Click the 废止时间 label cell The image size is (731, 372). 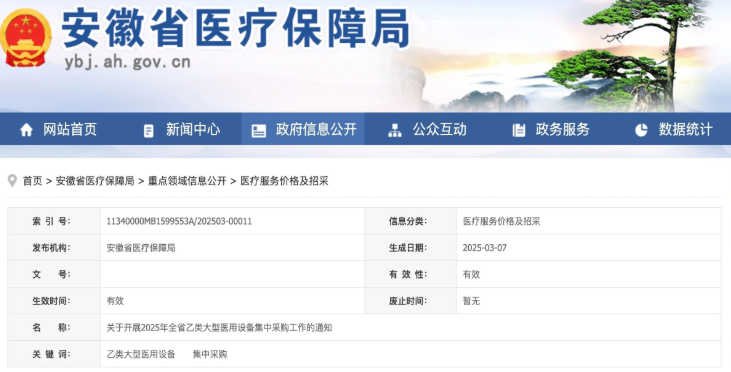(x=411, y=301)
